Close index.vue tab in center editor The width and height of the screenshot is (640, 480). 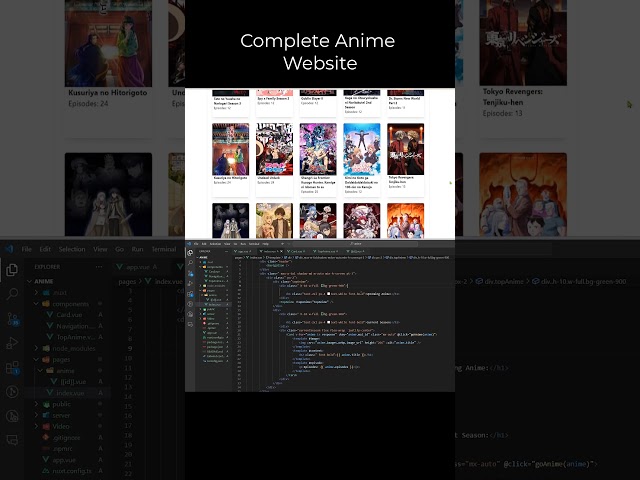(281, 251)
